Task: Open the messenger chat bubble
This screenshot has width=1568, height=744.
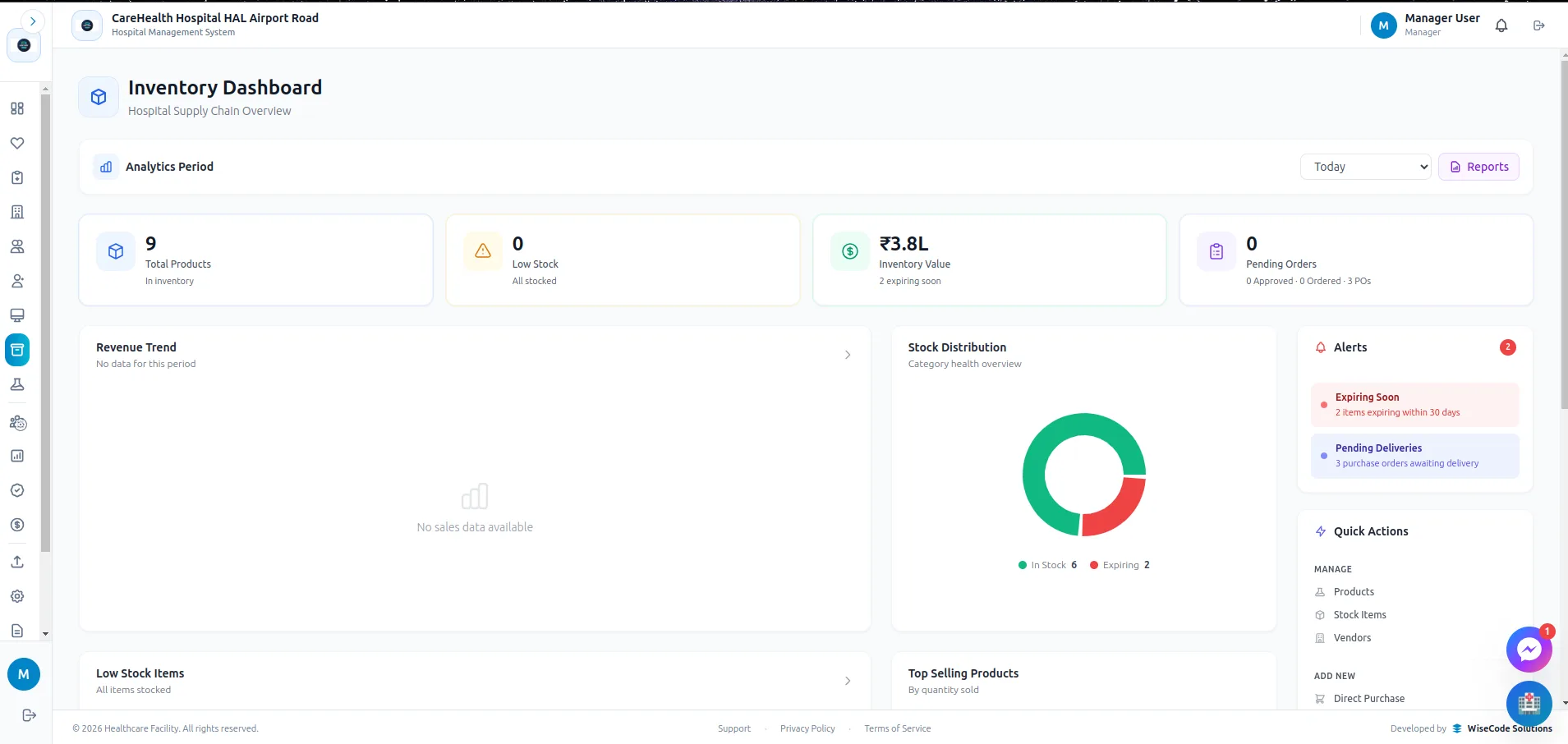Action: pyautogui.click(x=1529, y=650)
